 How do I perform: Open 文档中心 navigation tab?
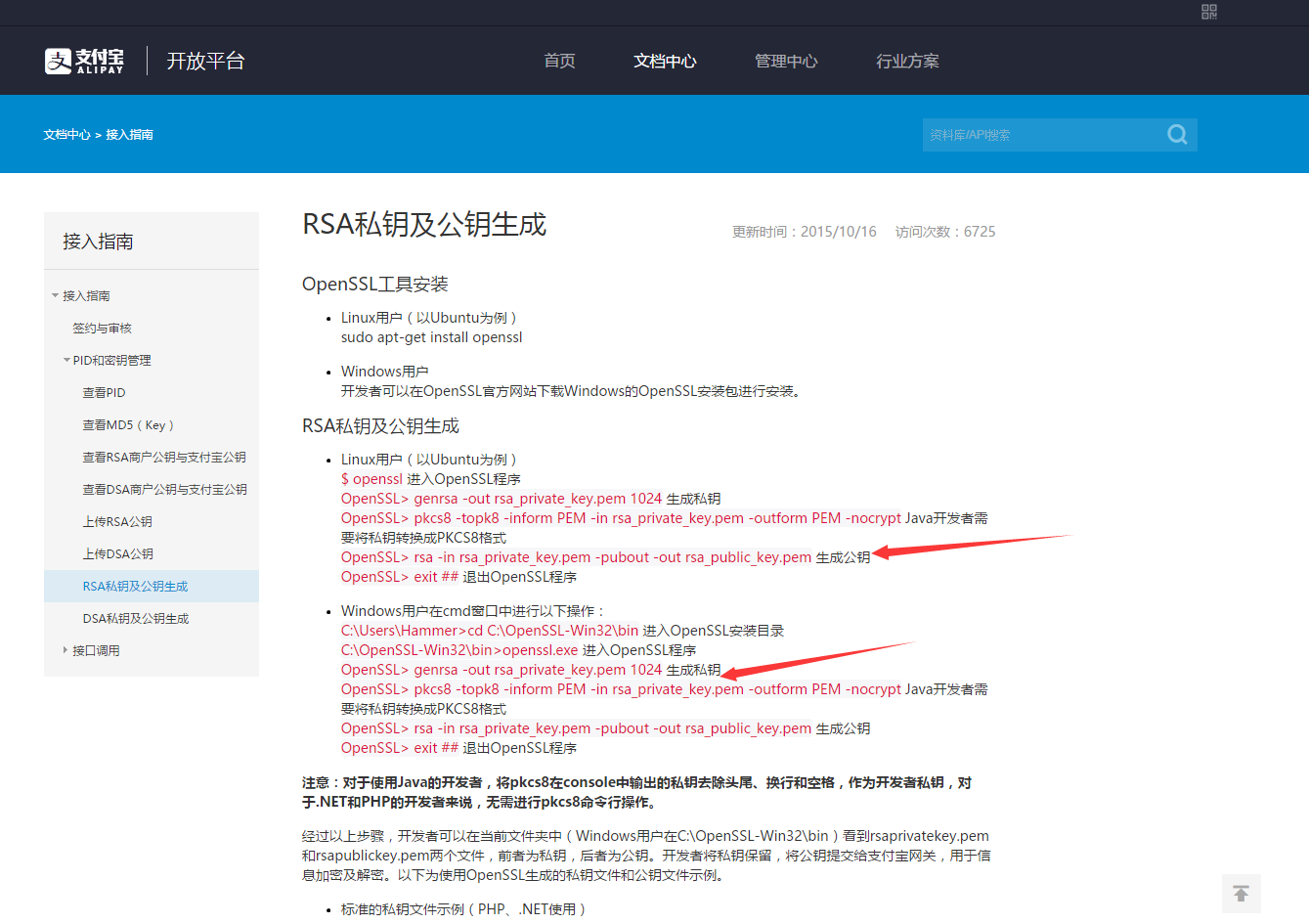(x=665, y=61)
